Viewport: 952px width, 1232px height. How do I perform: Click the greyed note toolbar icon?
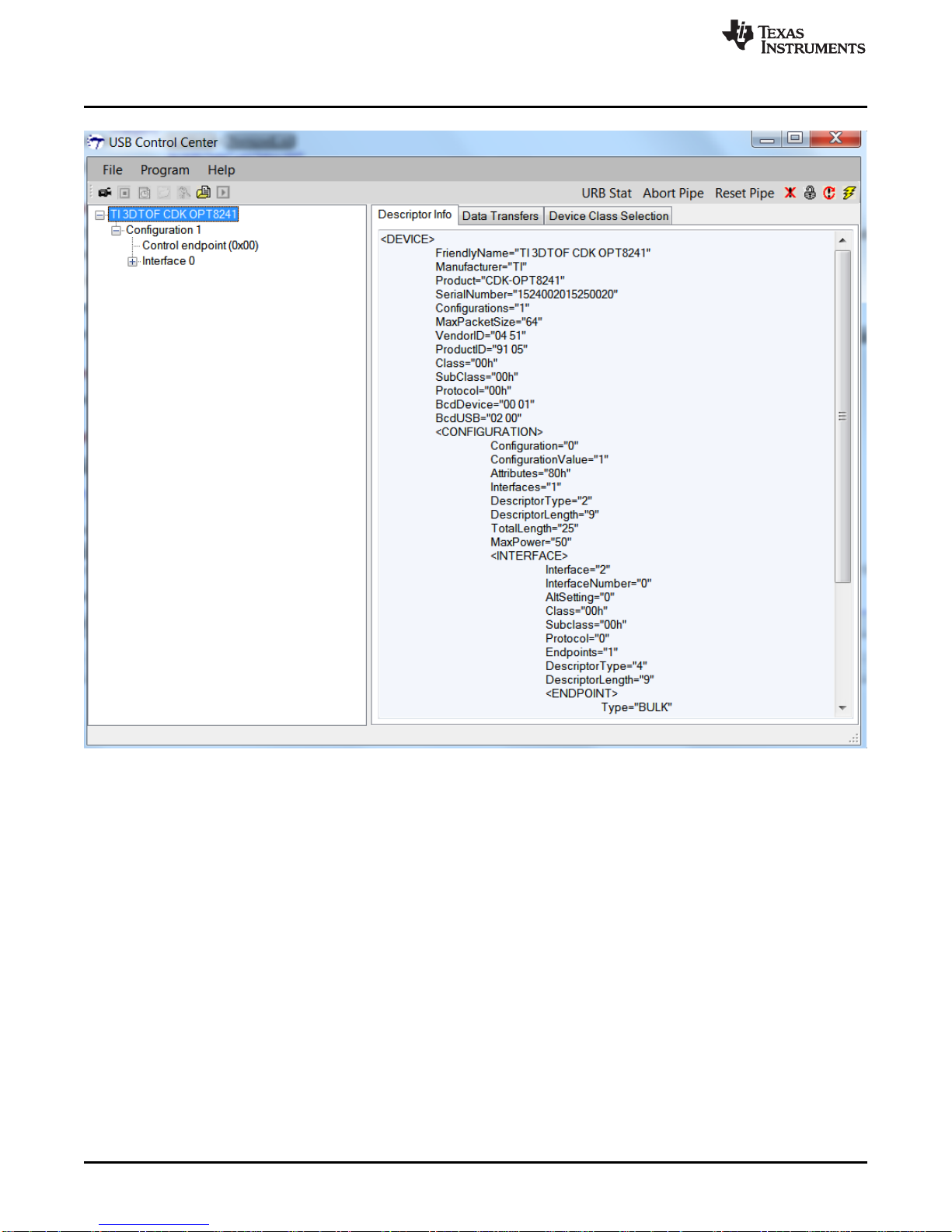point(164,193)
